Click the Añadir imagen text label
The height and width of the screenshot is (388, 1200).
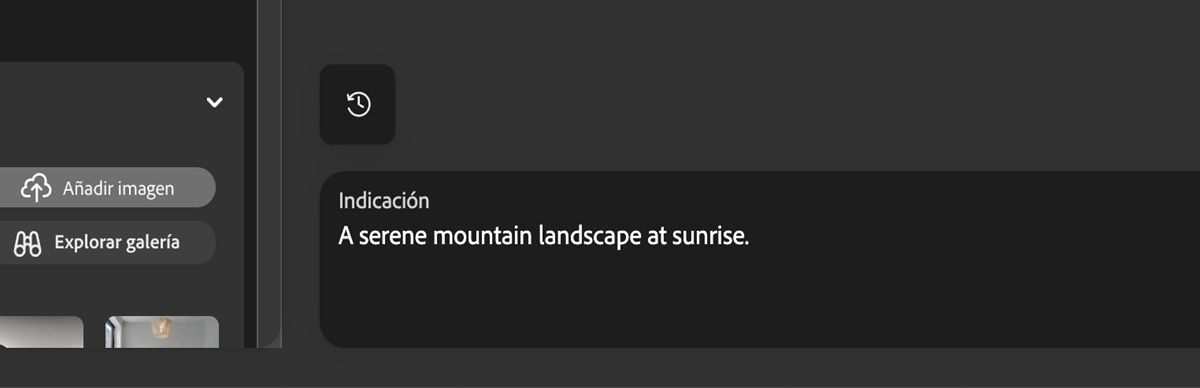point(118,188)
